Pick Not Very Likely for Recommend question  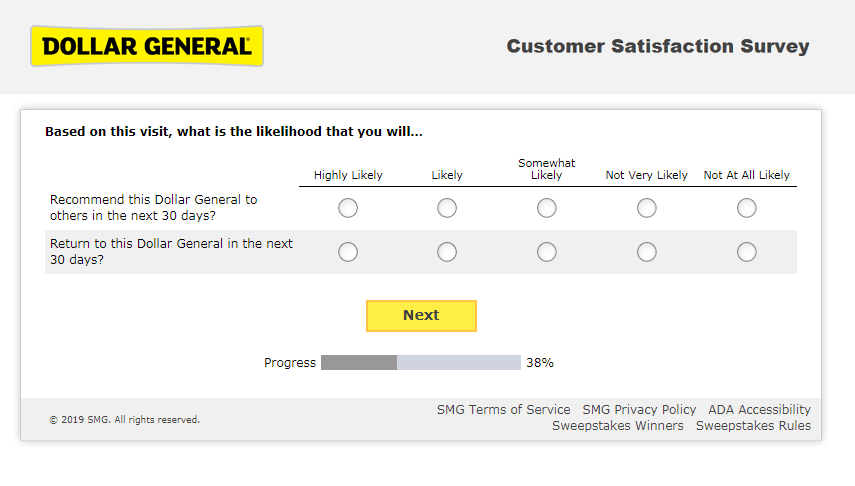(x=647, y=208)
